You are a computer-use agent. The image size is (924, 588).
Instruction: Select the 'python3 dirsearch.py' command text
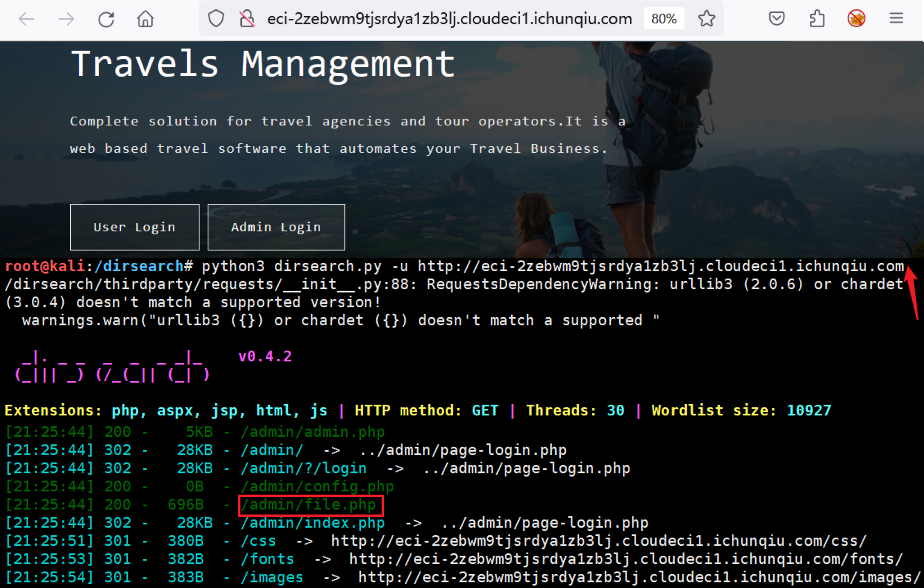(x=292, y=266)
